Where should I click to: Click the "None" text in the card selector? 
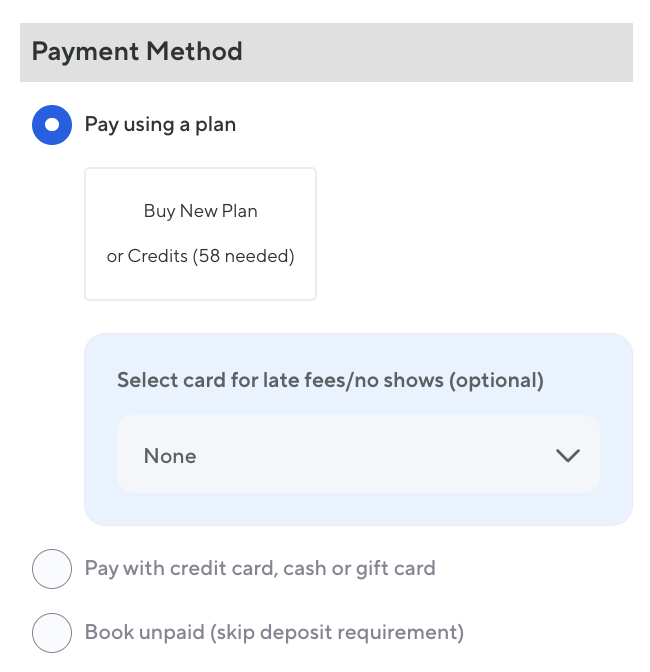170,456
